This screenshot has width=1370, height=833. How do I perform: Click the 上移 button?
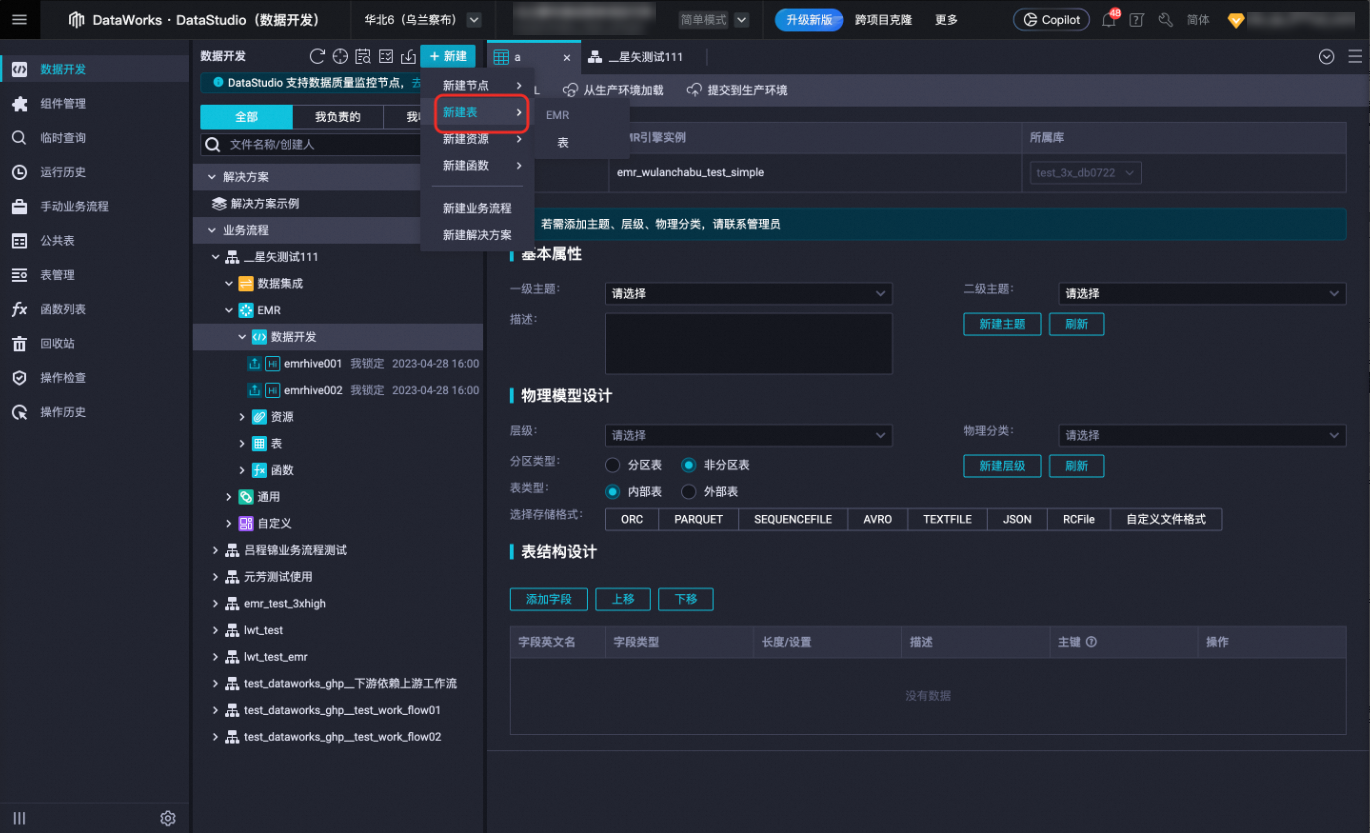(623, 599)
